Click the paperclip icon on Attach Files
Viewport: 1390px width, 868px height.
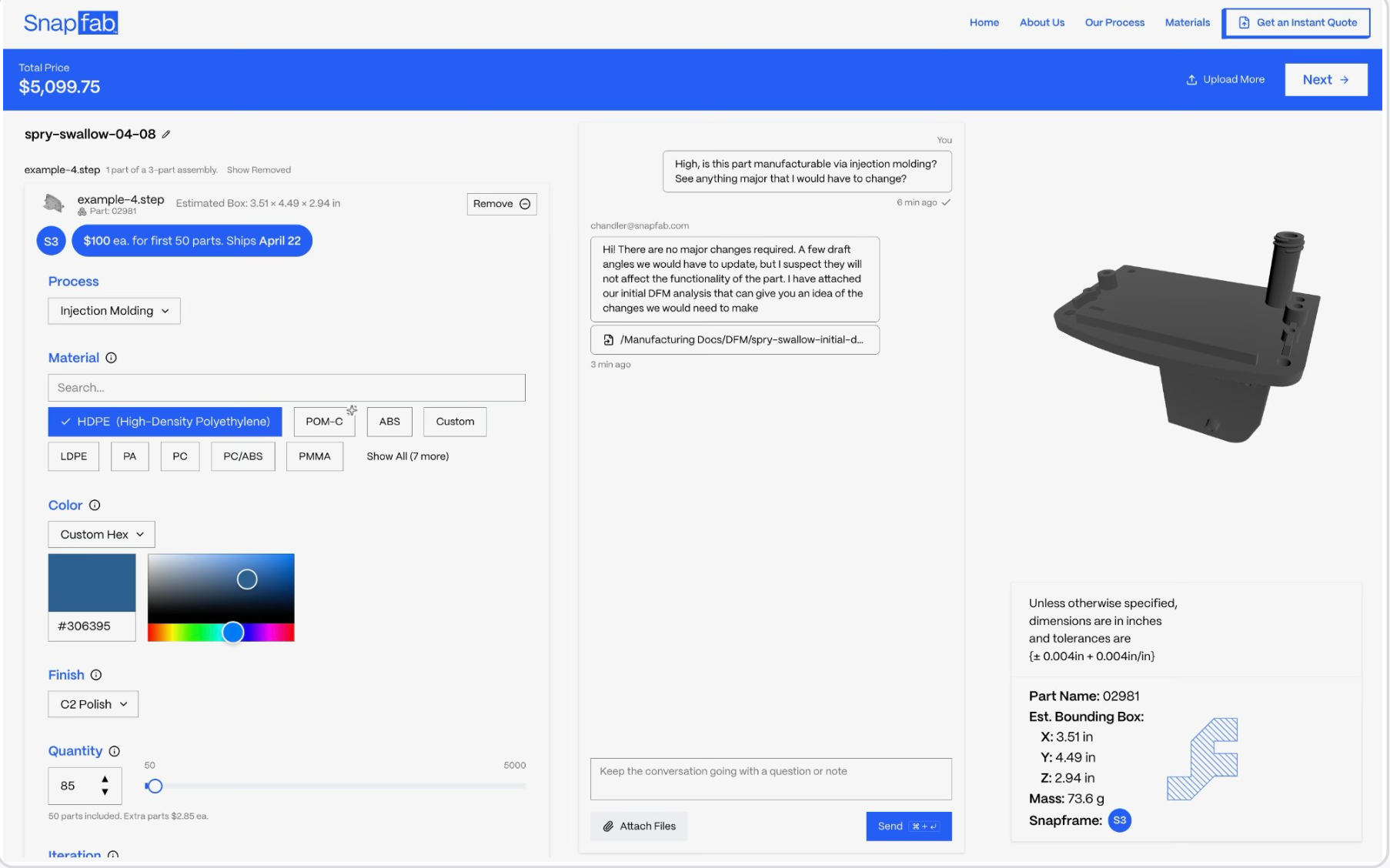pyautogui.click(x=608, y=826)
